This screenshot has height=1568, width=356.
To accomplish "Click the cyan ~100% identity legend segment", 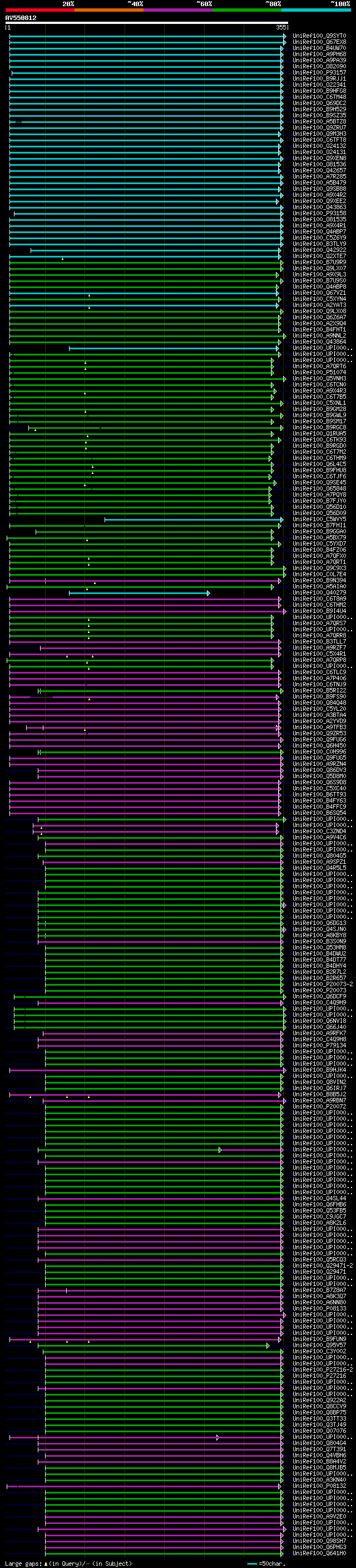I will [x=317, y=10].
